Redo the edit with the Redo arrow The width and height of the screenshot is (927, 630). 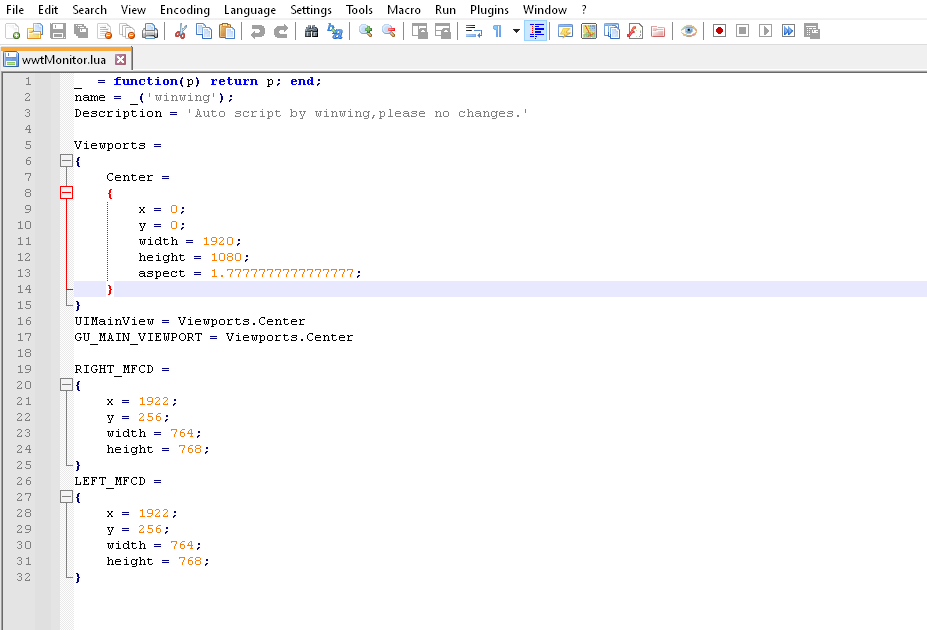pos(281,31)
